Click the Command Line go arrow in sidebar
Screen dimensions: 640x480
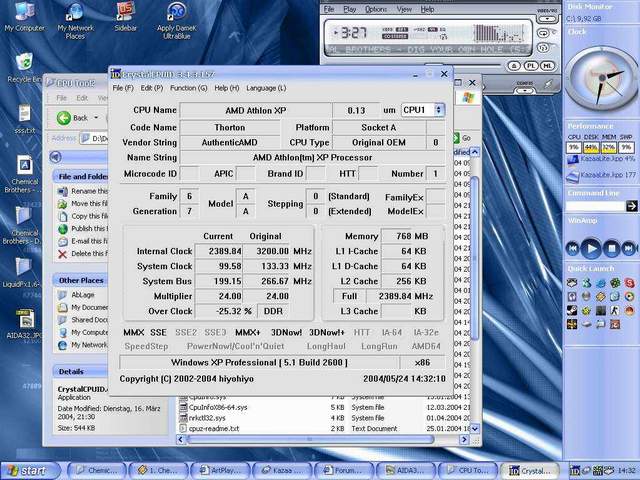pos(631,206)
